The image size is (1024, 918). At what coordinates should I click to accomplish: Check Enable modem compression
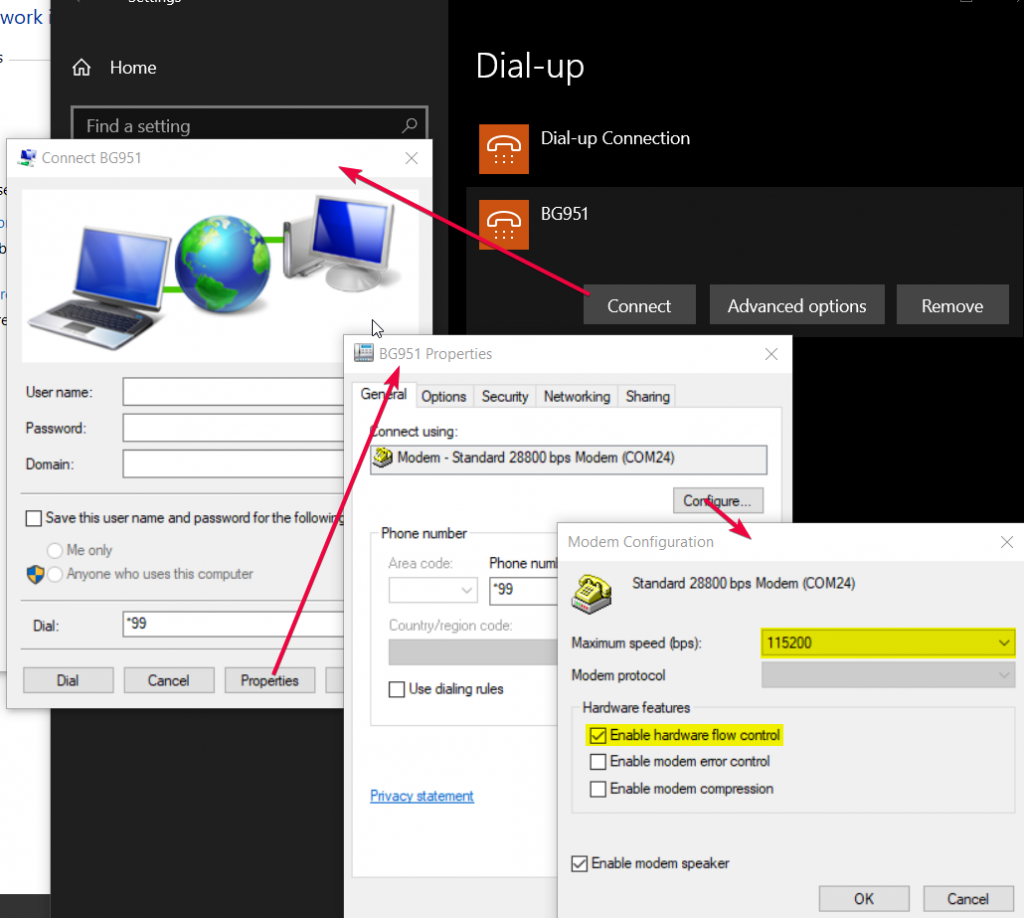(x=598, y=789)
